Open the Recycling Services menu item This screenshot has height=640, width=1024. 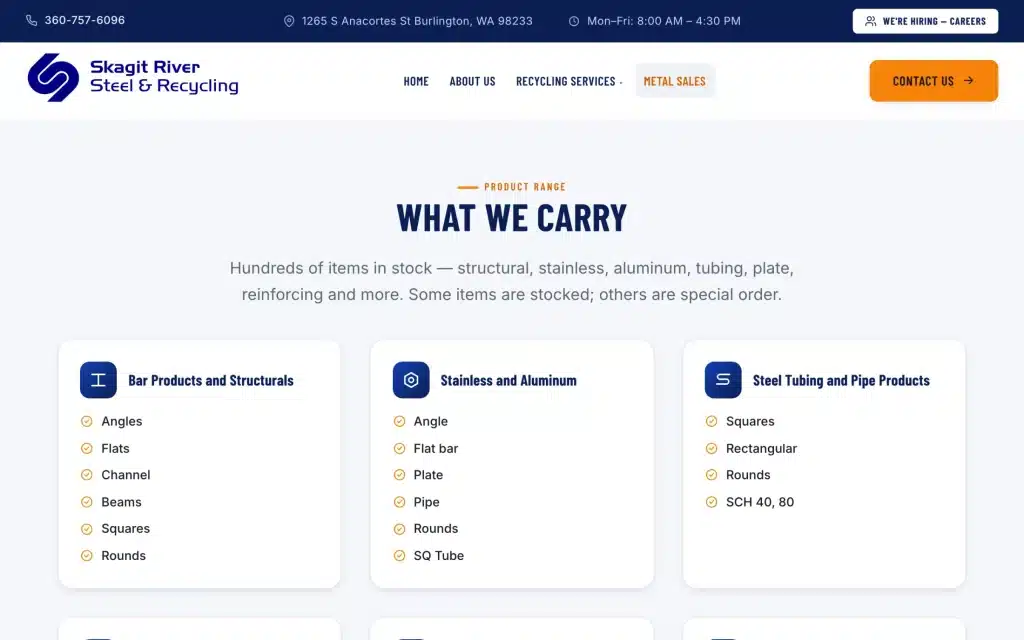[x=566, y=81]
